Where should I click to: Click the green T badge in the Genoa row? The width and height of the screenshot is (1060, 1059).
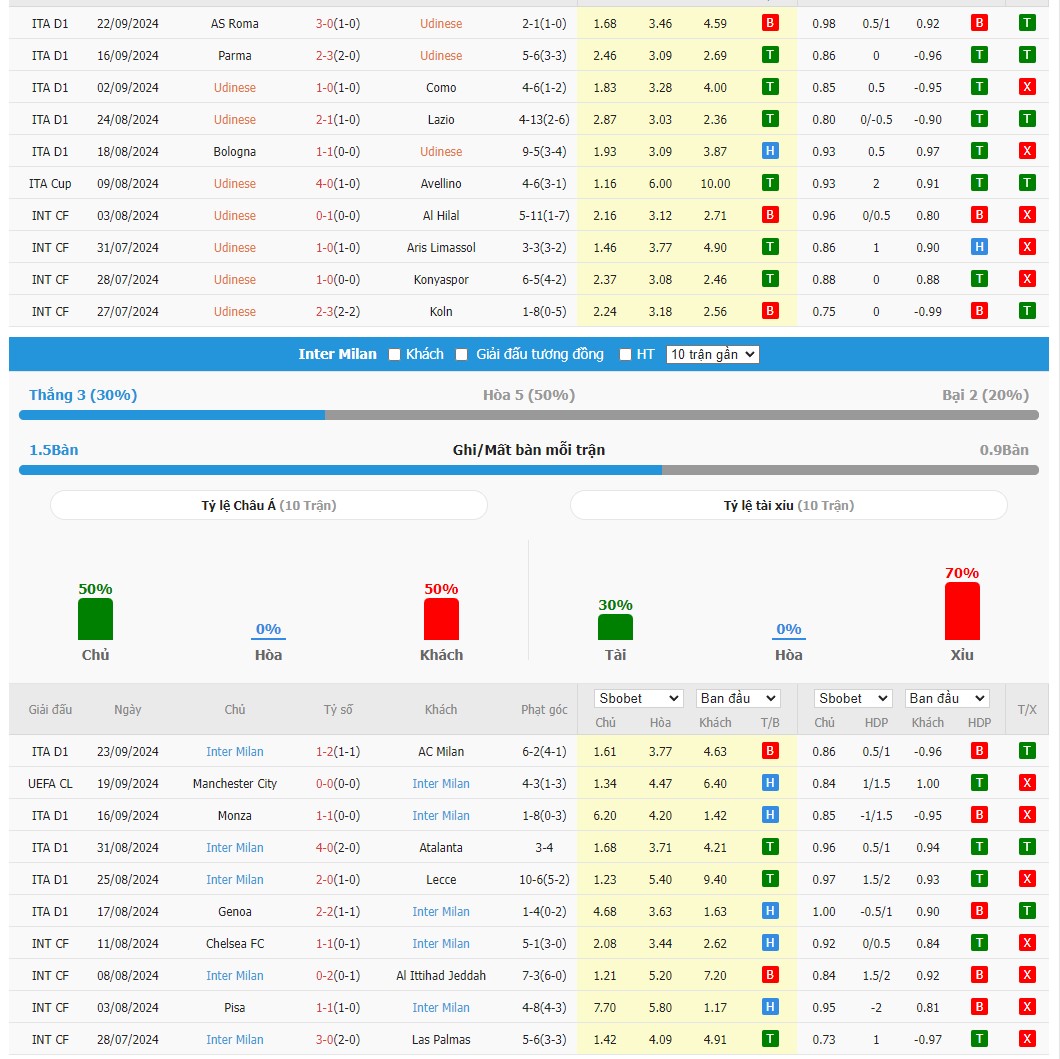(1026, 911)
